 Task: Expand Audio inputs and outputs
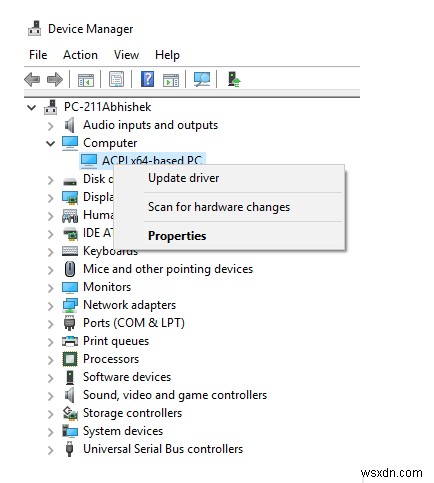point(50,126)
